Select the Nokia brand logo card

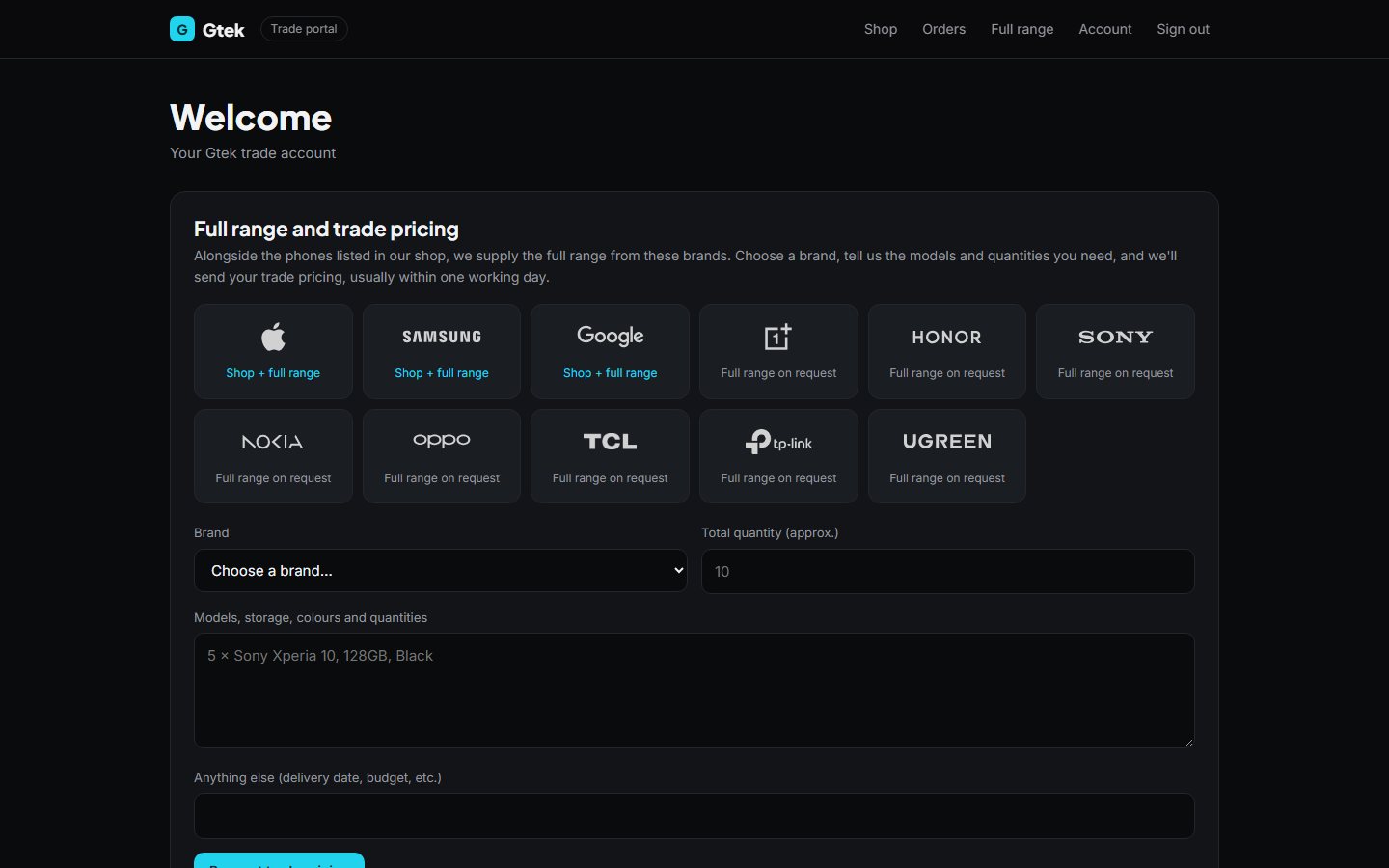[273, 456]
